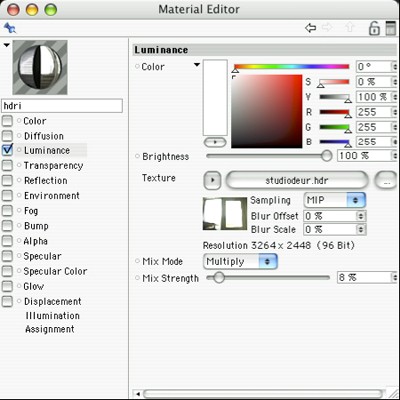Click the horizontal scrollbar at bottom
Viewport: 400px width, 400px height.
point(263,394)
